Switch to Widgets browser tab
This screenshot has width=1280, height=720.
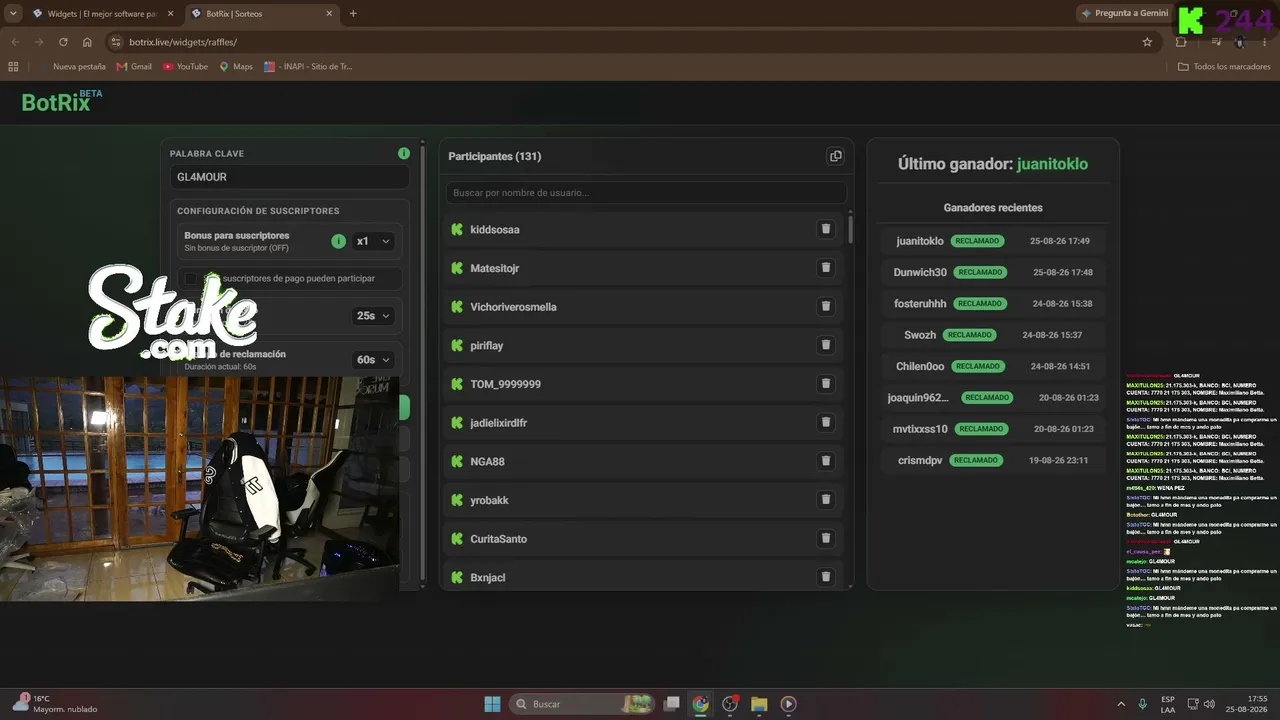click(x=95, y=14)
